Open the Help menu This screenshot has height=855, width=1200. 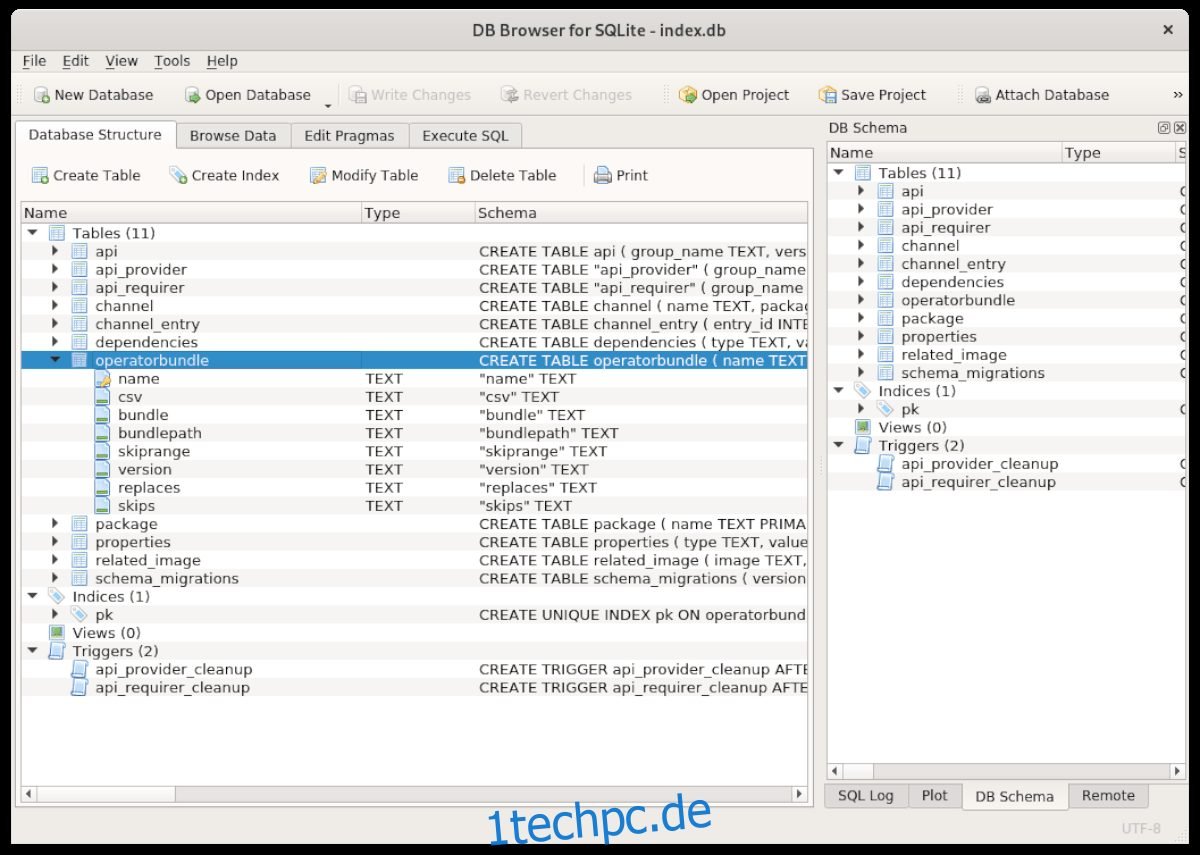(222, 61)
